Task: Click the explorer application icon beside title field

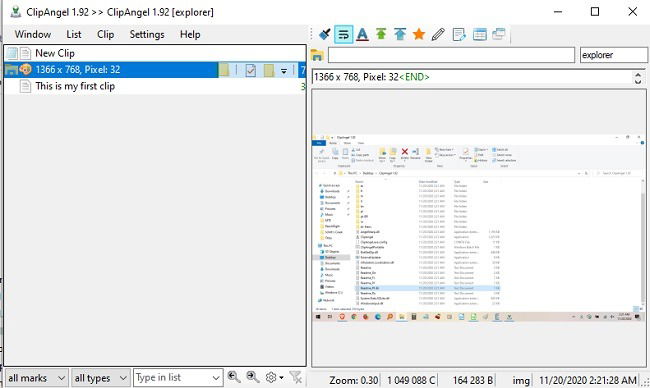Action: (317, 55)
